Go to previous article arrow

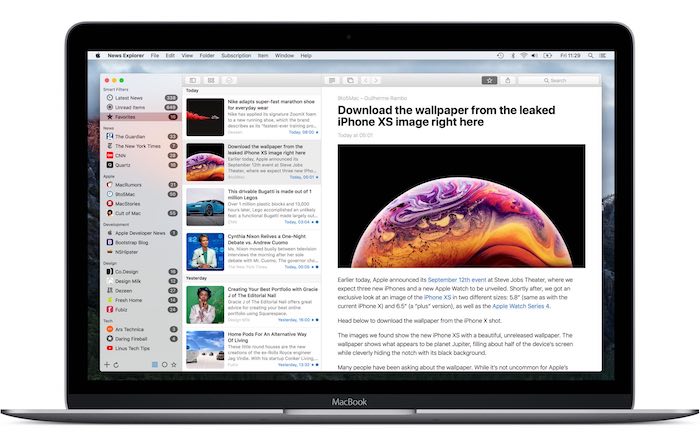pyautogui.click(x=365, y=80)
